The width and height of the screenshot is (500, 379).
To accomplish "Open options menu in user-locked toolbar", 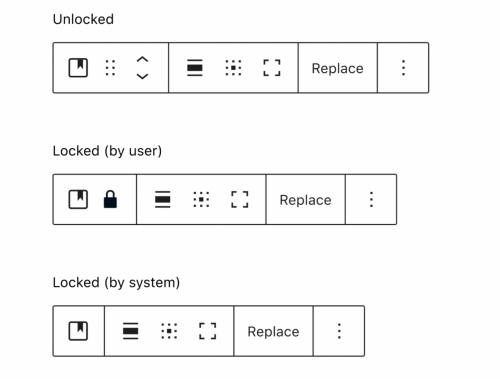I will (x=371, y=199).
